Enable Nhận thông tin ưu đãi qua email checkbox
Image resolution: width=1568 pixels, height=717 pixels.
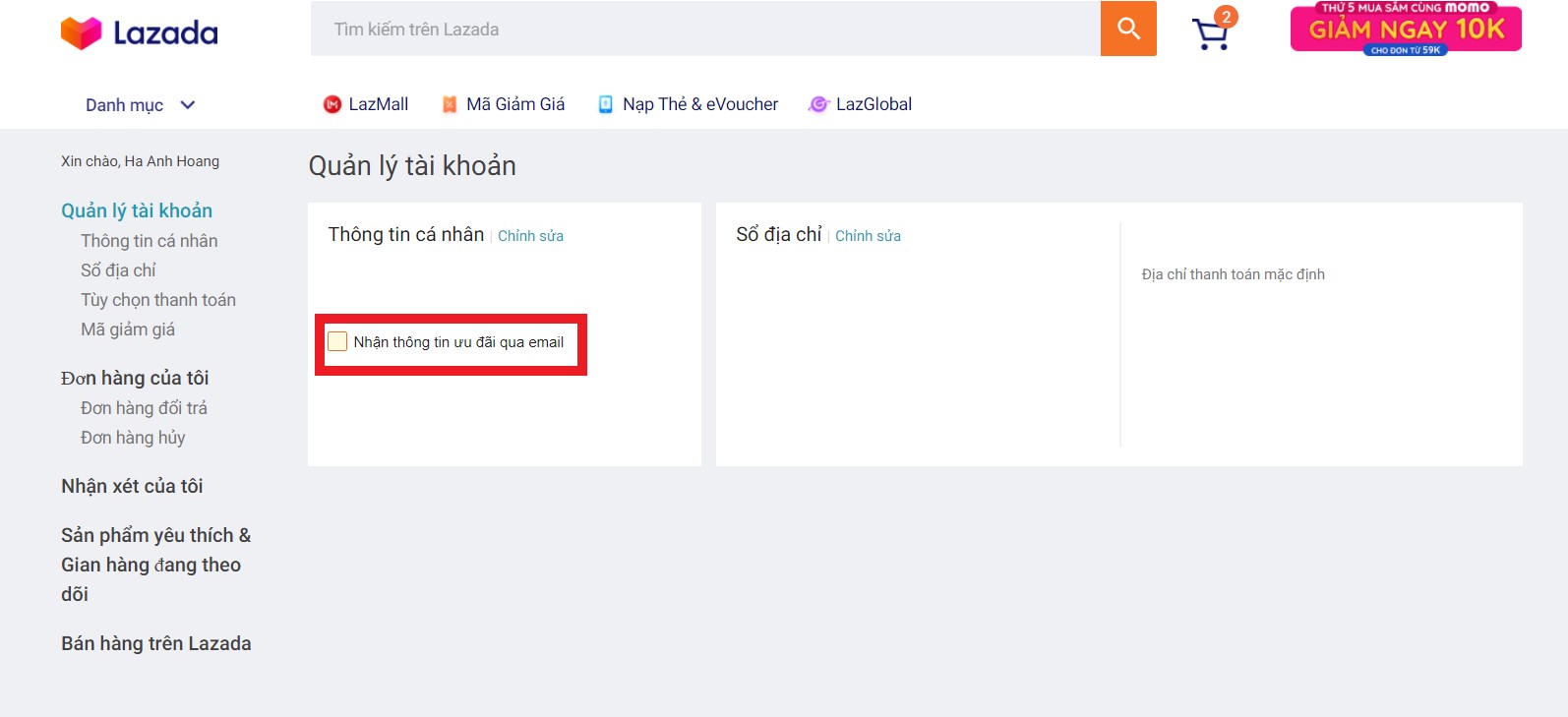337,341
